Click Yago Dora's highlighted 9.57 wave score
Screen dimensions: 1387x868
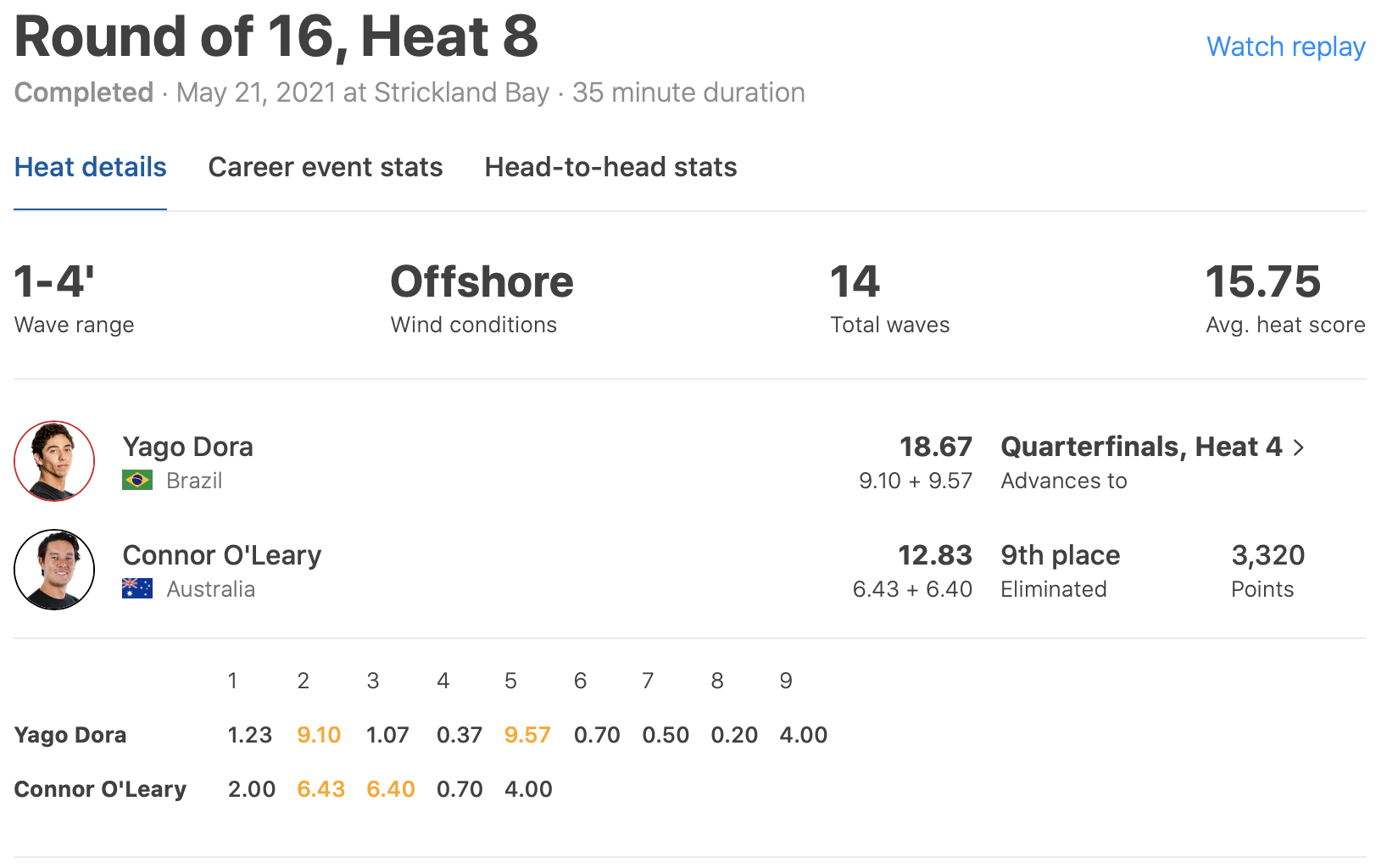tap(527, 735)
